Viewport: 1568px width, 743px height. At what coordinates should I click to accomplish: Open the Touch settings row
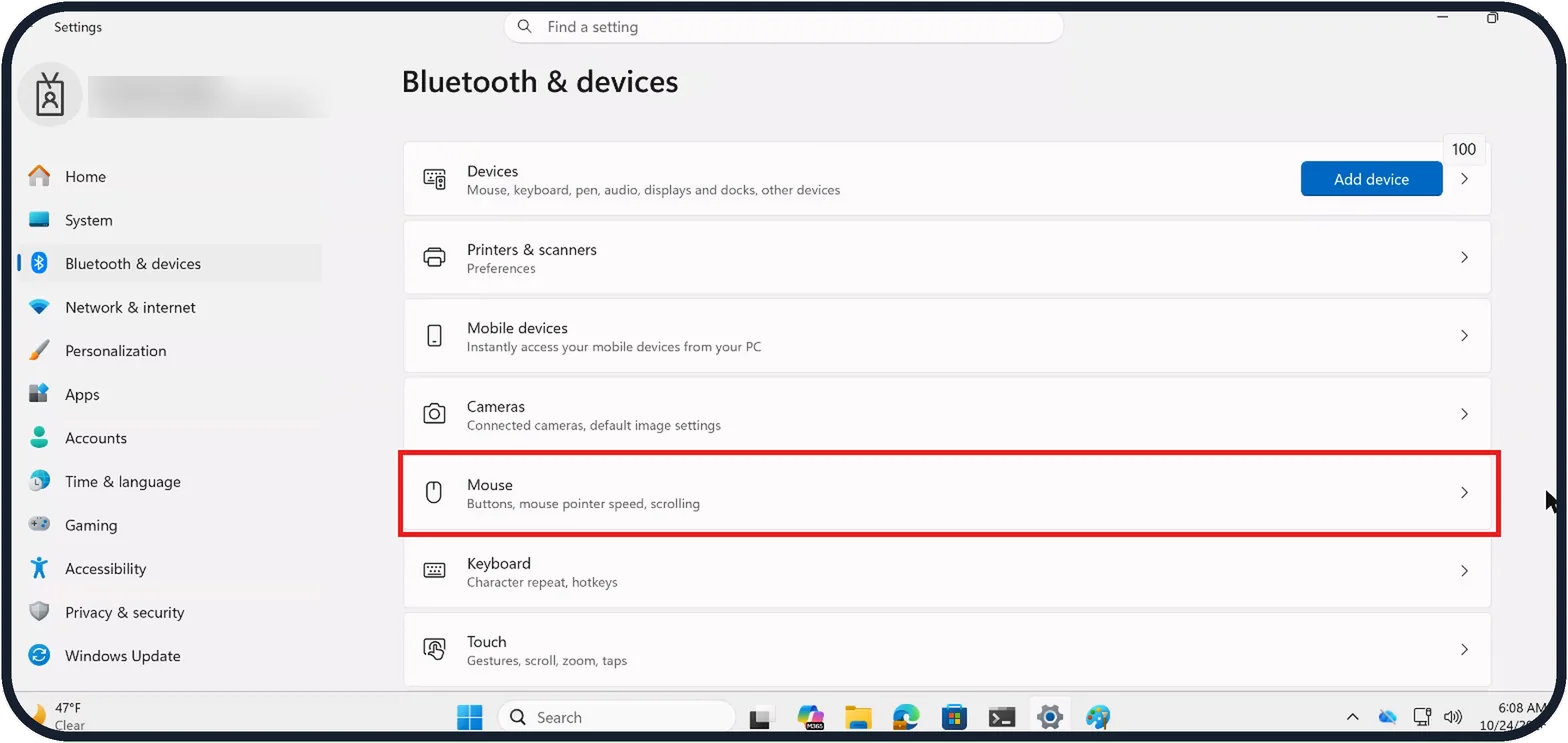point(947,649)
